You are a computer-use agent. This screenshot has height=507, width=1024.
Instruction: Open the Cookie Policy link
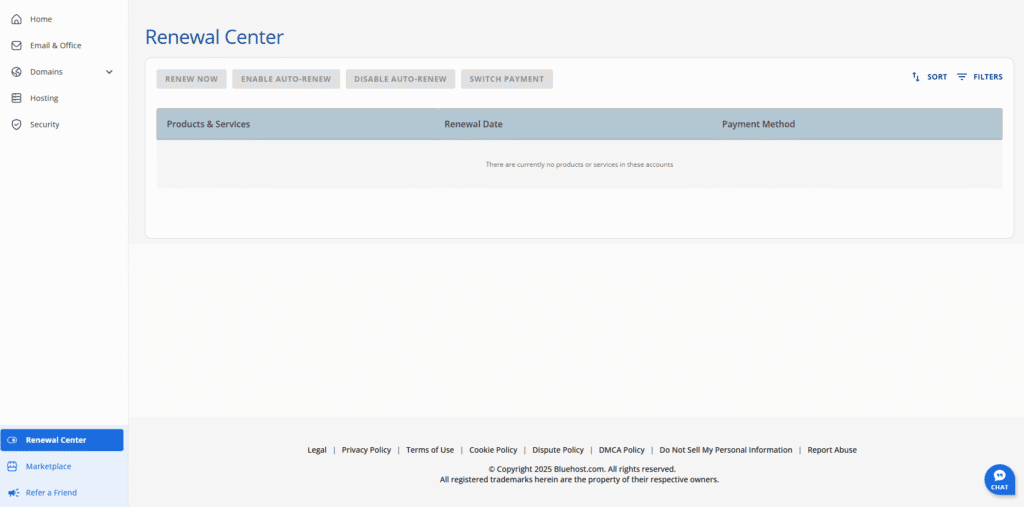493,450
